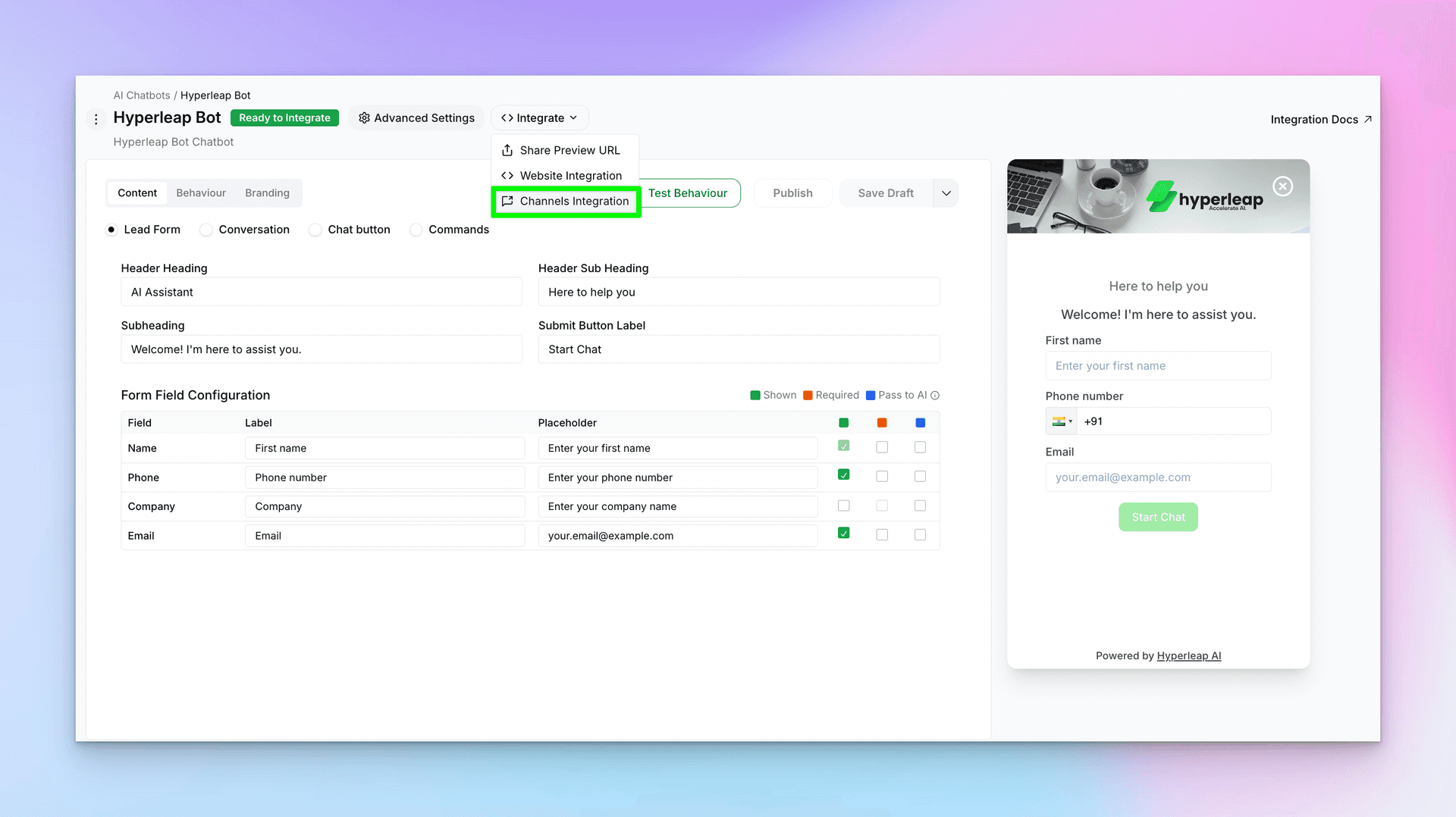Click the Share Preview URL icon
The image size is (1456, 817).
click(x=507, y=150)
